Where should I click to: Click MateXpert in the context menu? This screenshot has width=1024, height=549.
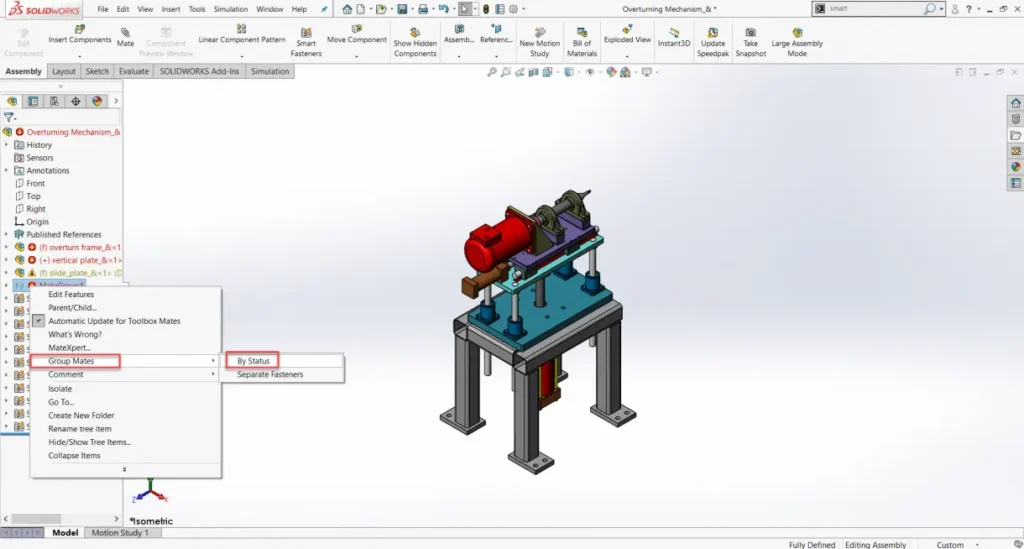click(68, 347)
